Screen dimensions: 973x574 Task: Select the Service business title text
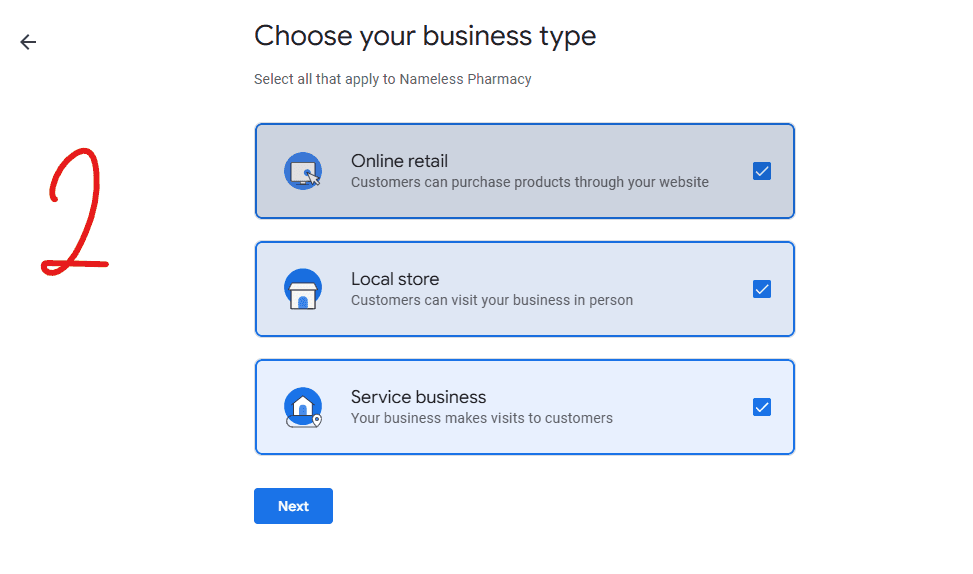click(x=418, y=397)
